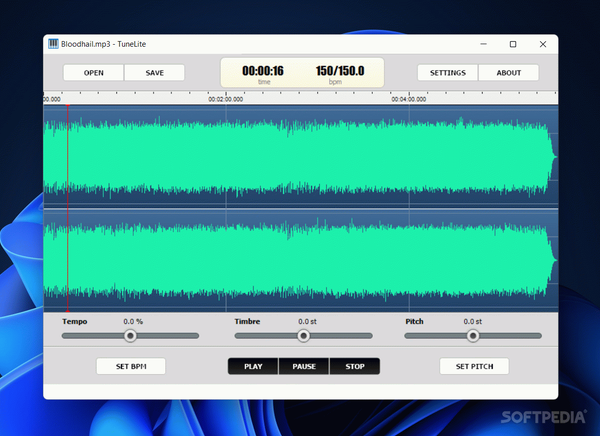The image size is (600, 436).
Task: Click the red playhead line
Action: point(68,208)
